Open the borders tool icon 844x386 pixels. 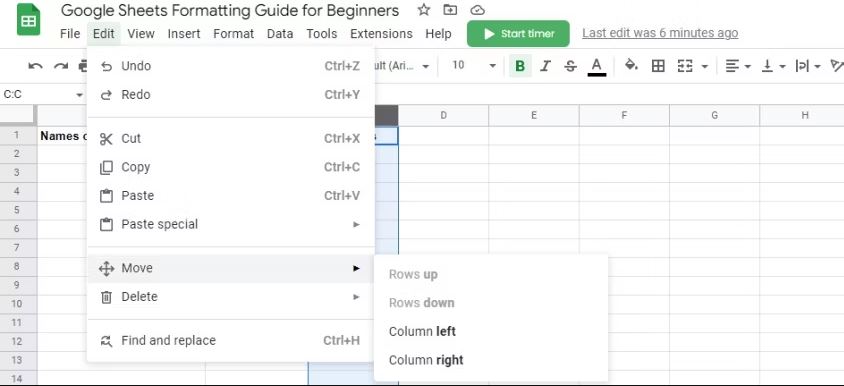658,66
